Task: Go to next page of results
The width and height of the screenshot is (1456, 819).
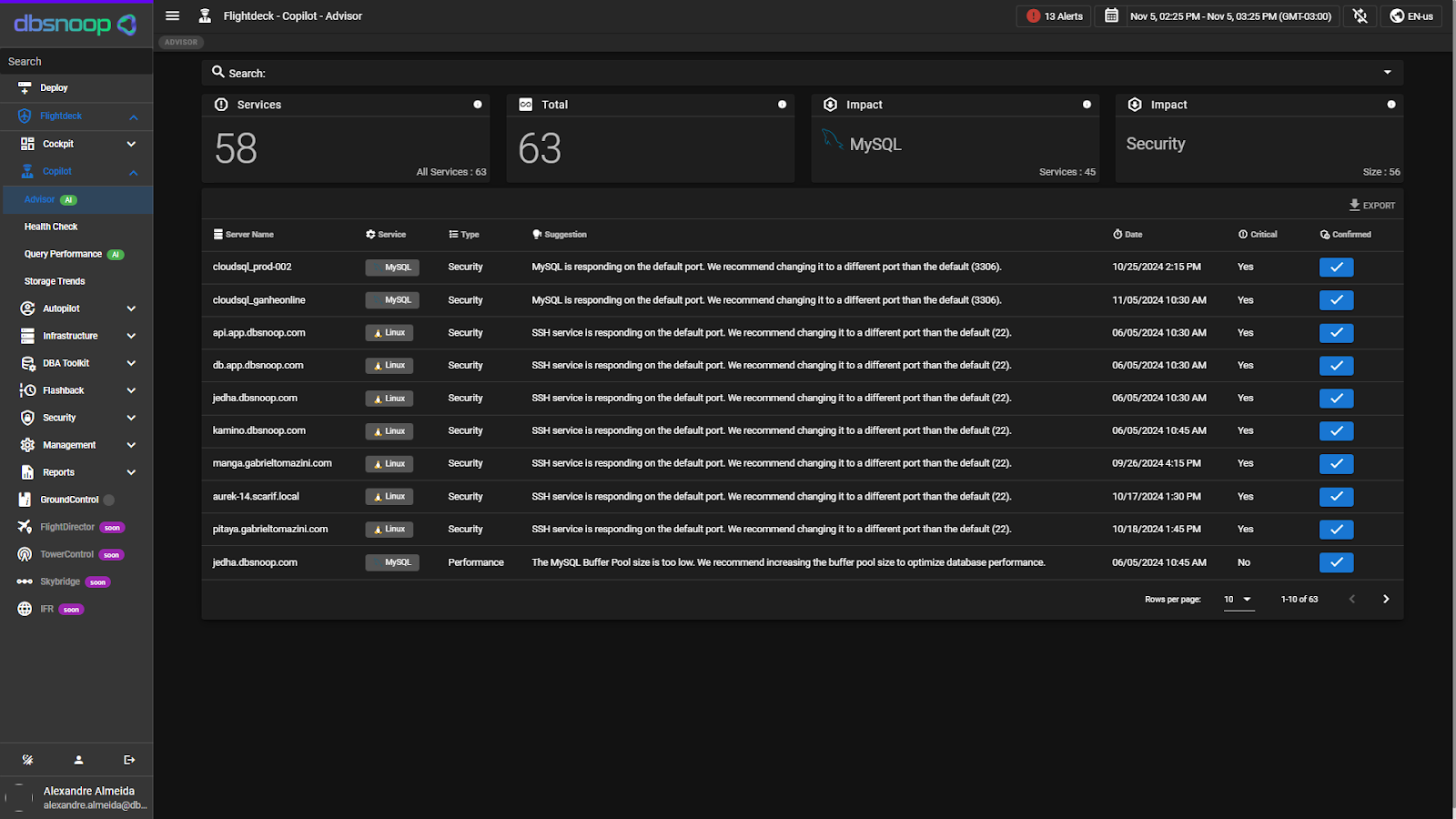Action: [1386, 599]
